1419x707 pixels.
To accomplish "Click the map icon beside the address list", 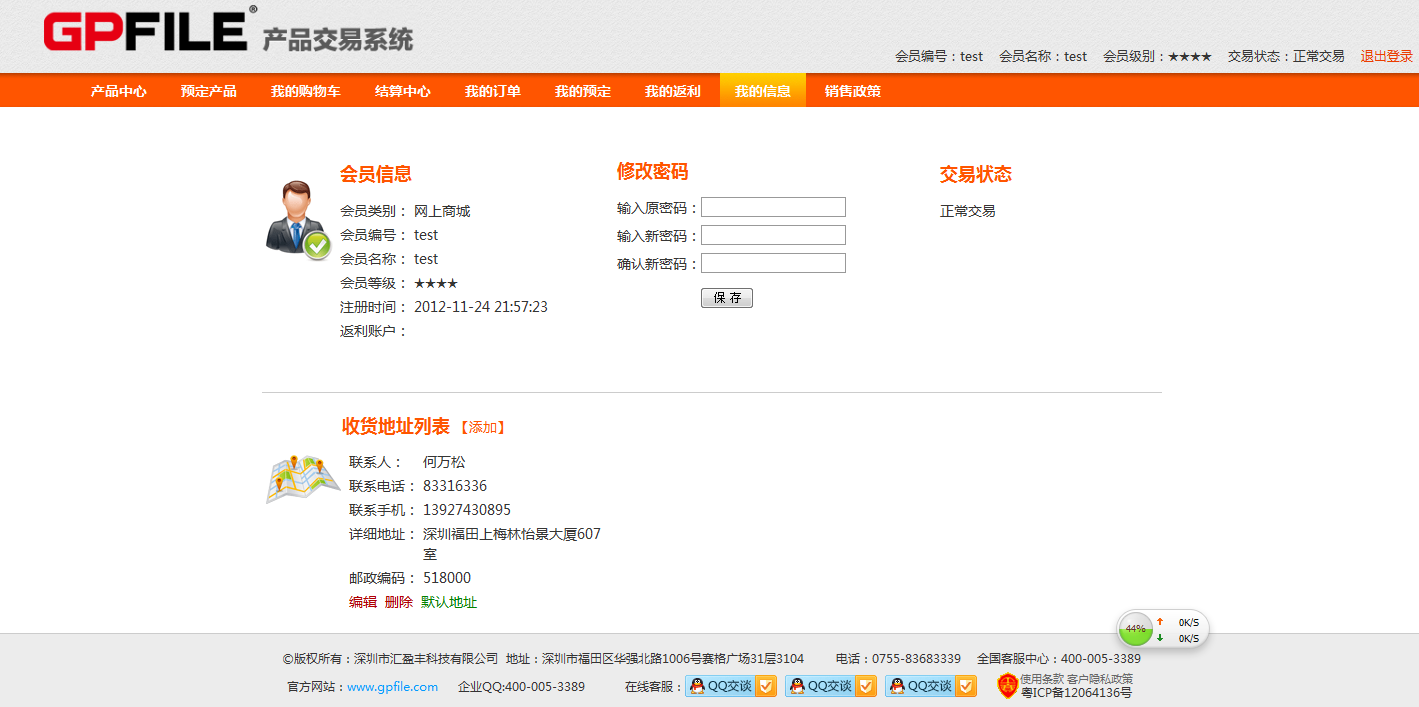I will 302,479.
